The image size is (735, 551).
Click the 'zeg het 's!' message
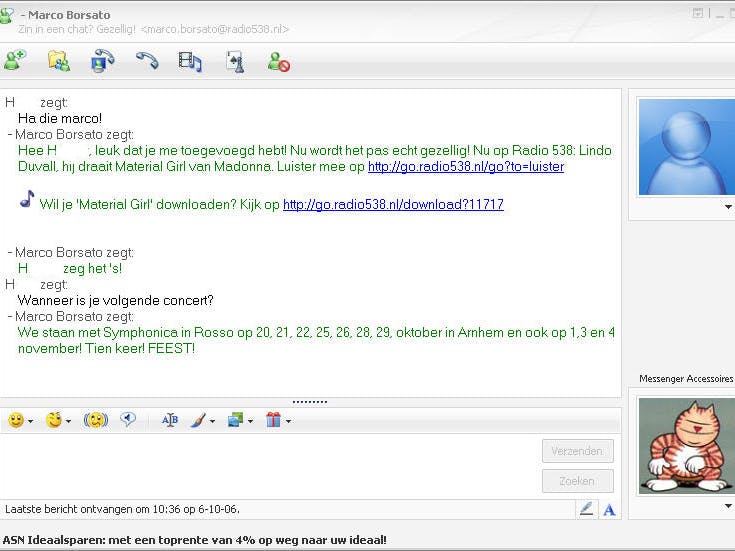pyautogui.click(x=92, y=269)
